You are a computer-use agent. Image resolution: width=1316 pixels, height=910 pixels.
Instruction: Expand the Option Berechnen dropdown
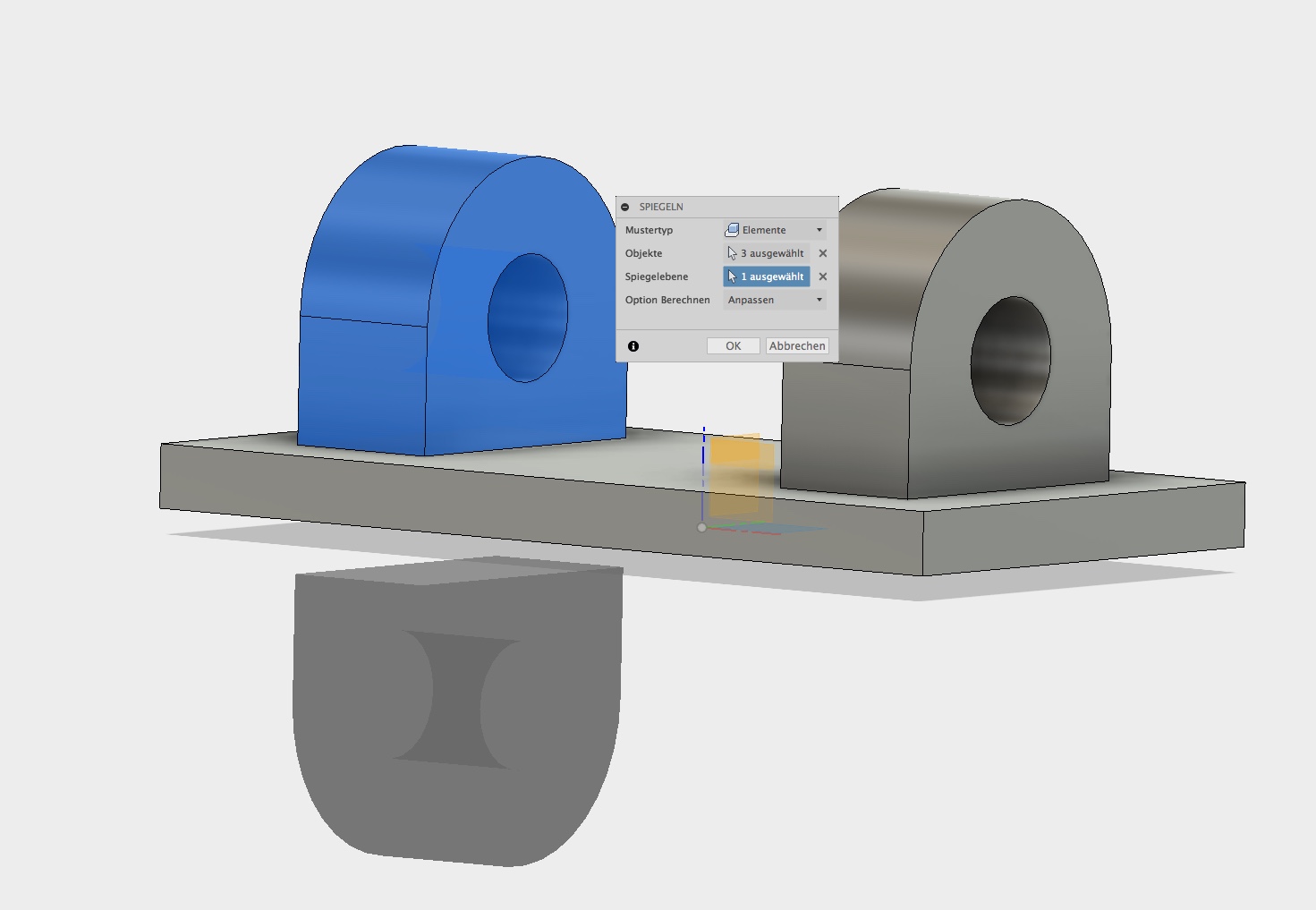(774, 300)
